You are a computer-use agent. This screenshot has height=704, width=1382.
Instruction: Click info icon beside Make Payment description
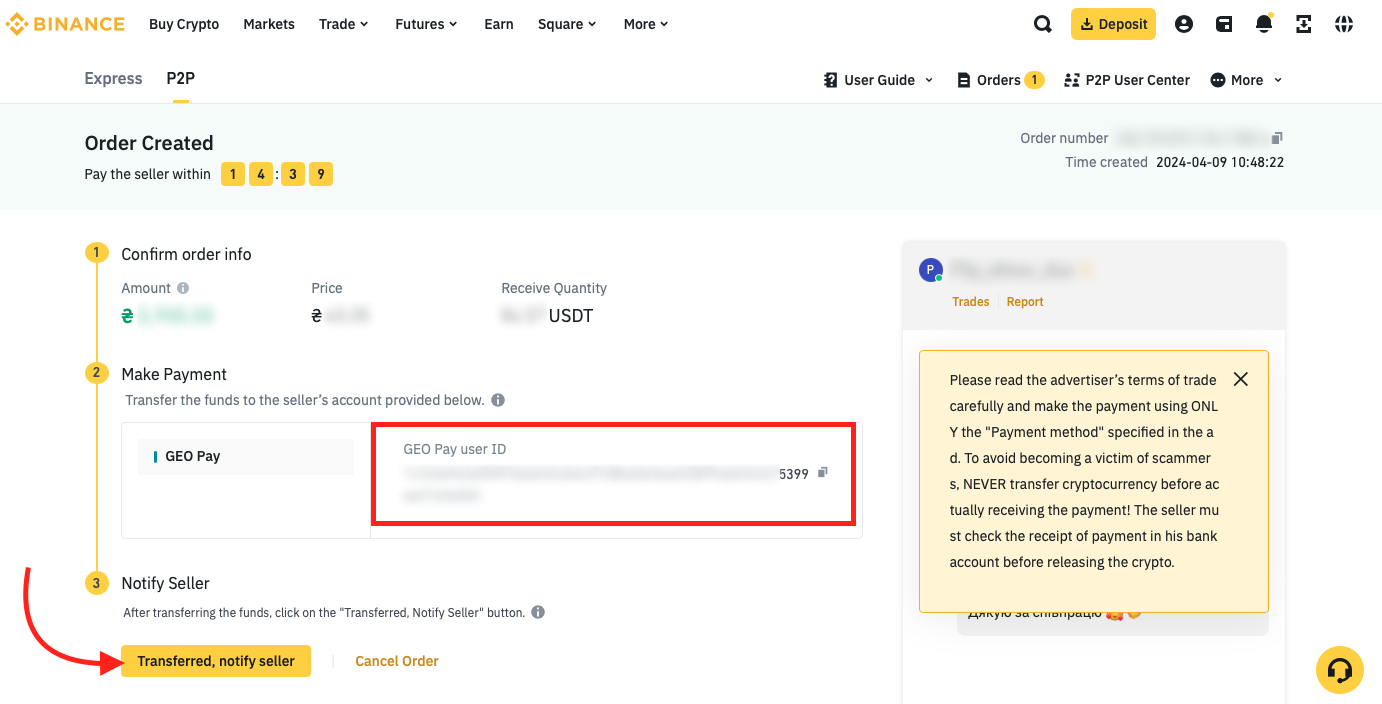498,400
